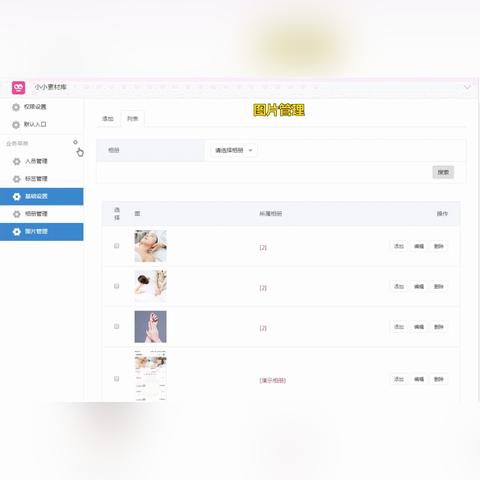
Task: Click the [2] album link beside lying woman photo
Action: tap(263, 288)
